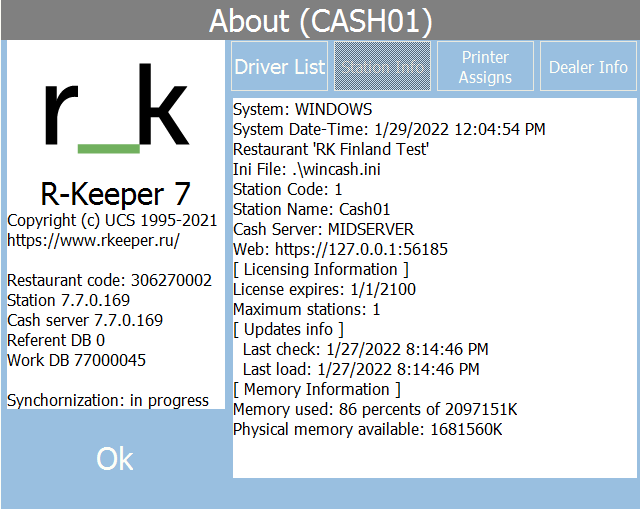This screenshot has height=509, width=640.
Task: Click the Ok button
Action: (115, 458)
